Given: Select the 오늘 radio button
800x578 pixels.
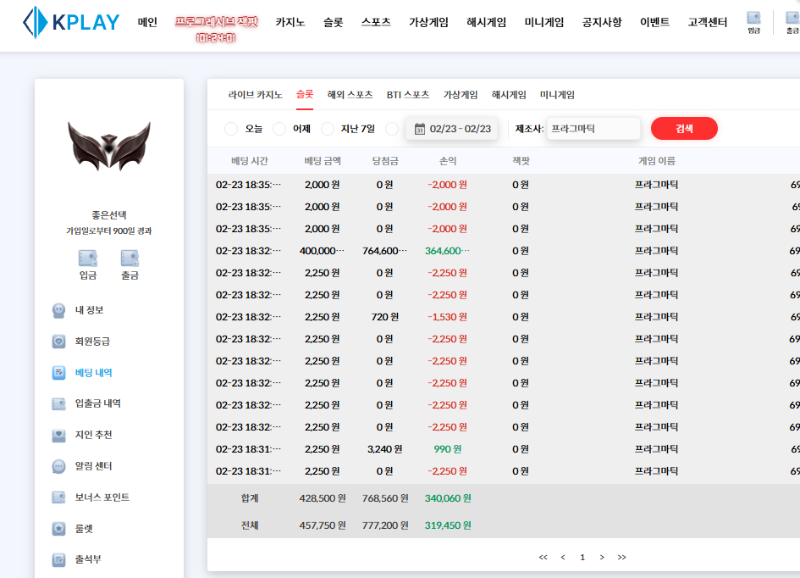Looking at the screenshot, I should click(x=231, y=129).
